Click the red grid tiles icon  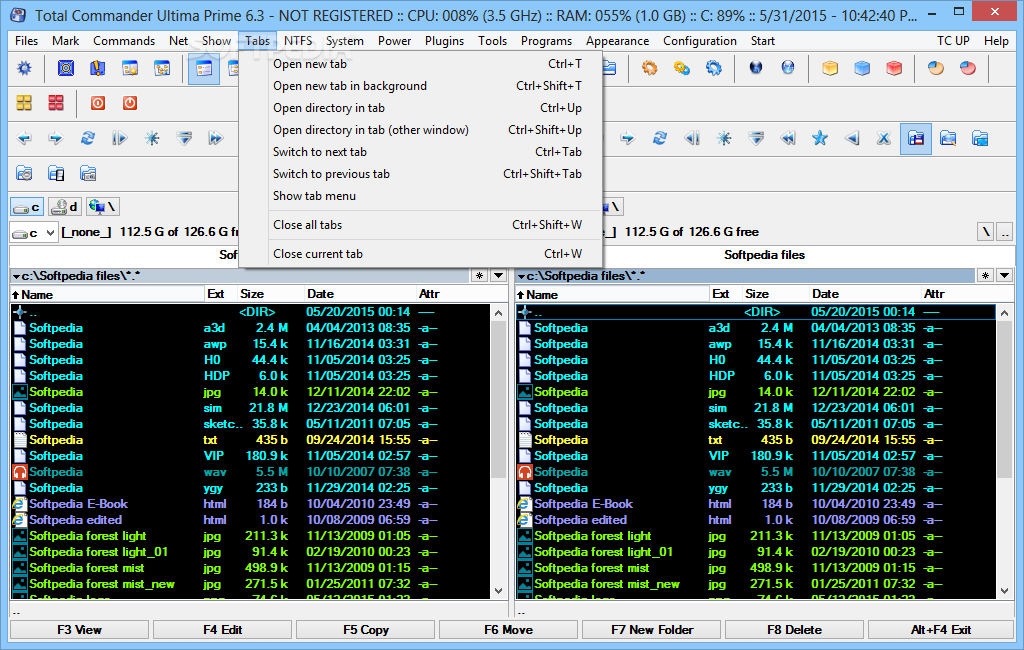56,103
